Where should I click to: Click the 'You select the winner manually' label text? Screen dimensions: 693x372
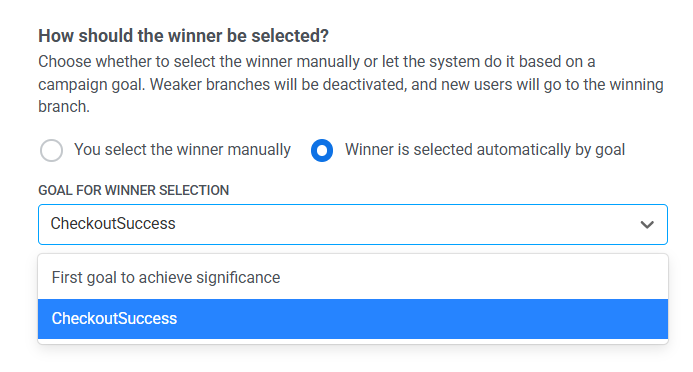182,150
